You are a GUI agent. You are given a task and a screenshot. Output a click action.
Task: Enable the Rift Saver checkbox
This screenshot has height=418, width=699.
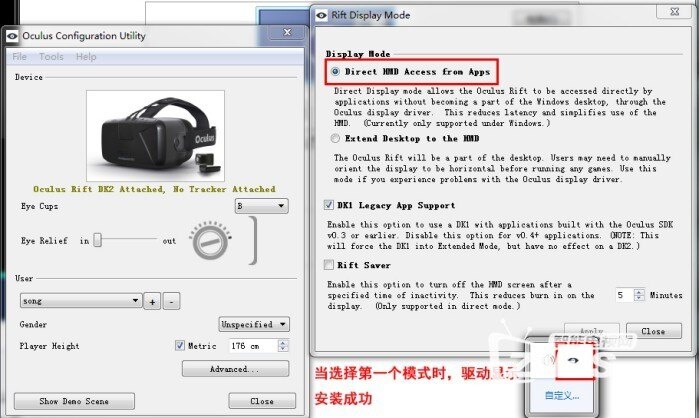coord(330,265)
